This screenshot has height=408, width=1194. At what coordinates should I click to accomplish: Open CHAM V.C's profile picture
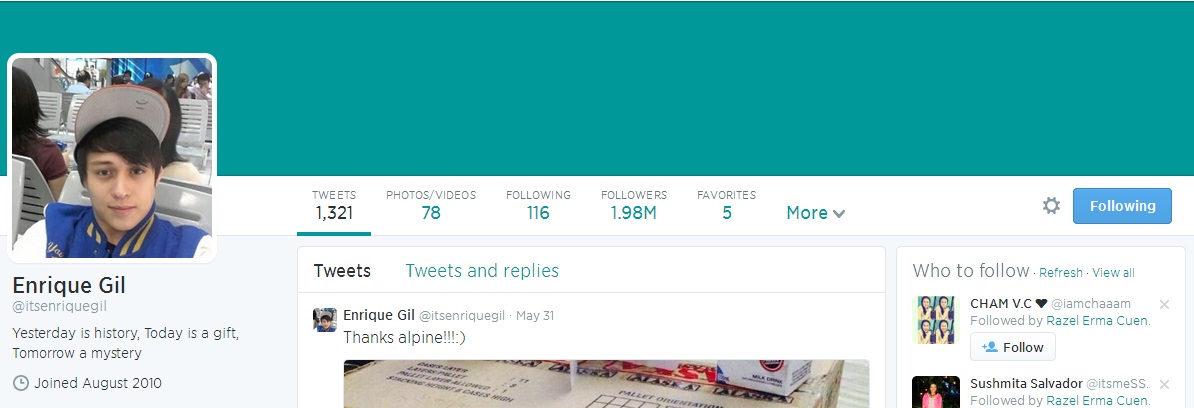(936, 320)
